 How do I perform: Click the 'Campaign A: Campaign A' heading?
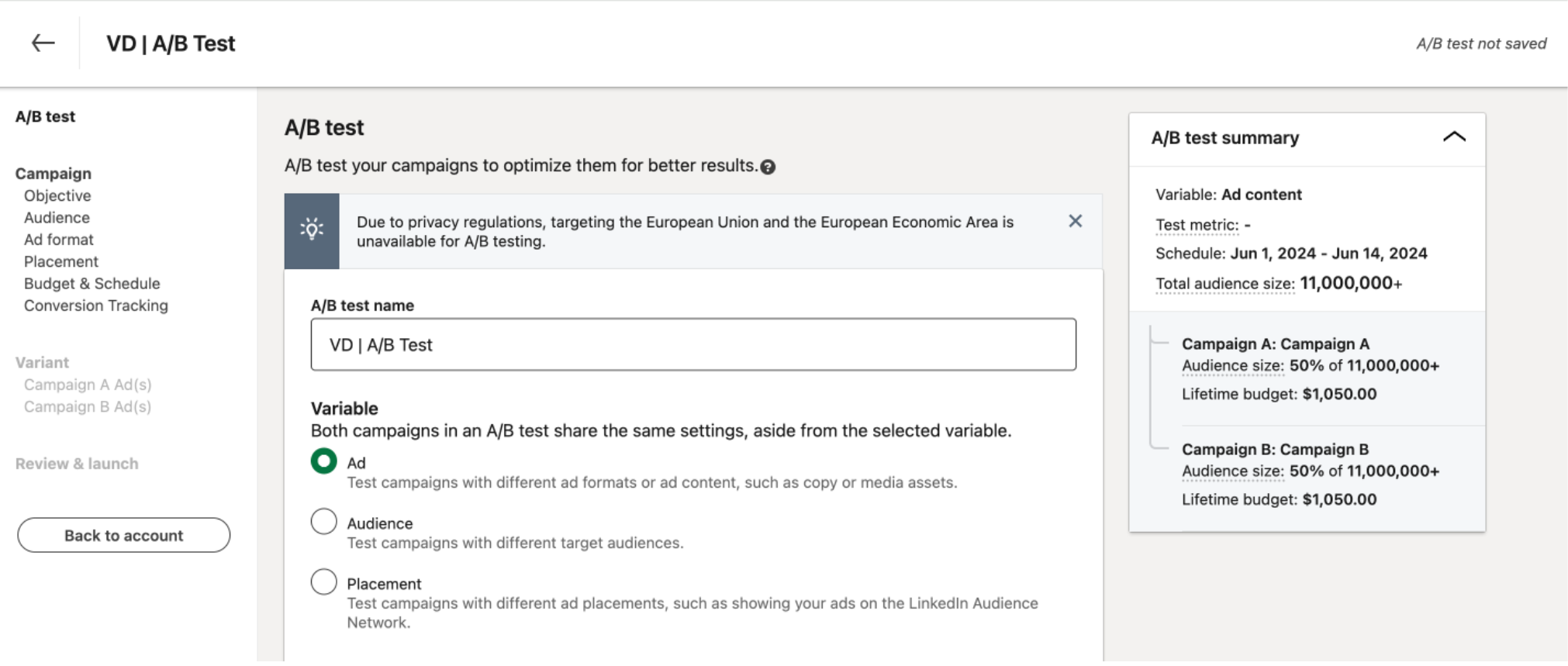click(x=1276, y=343)
